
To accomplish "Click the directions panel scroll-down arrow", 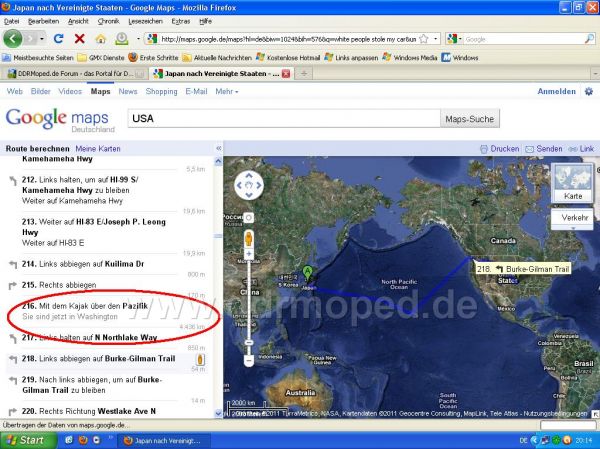I will (x=218, y=413).
